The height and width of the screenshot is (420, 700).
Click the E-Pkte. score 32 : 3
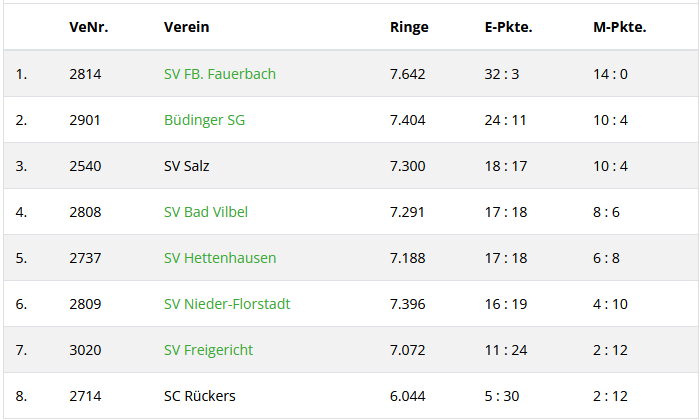click(x=502, y=74)
